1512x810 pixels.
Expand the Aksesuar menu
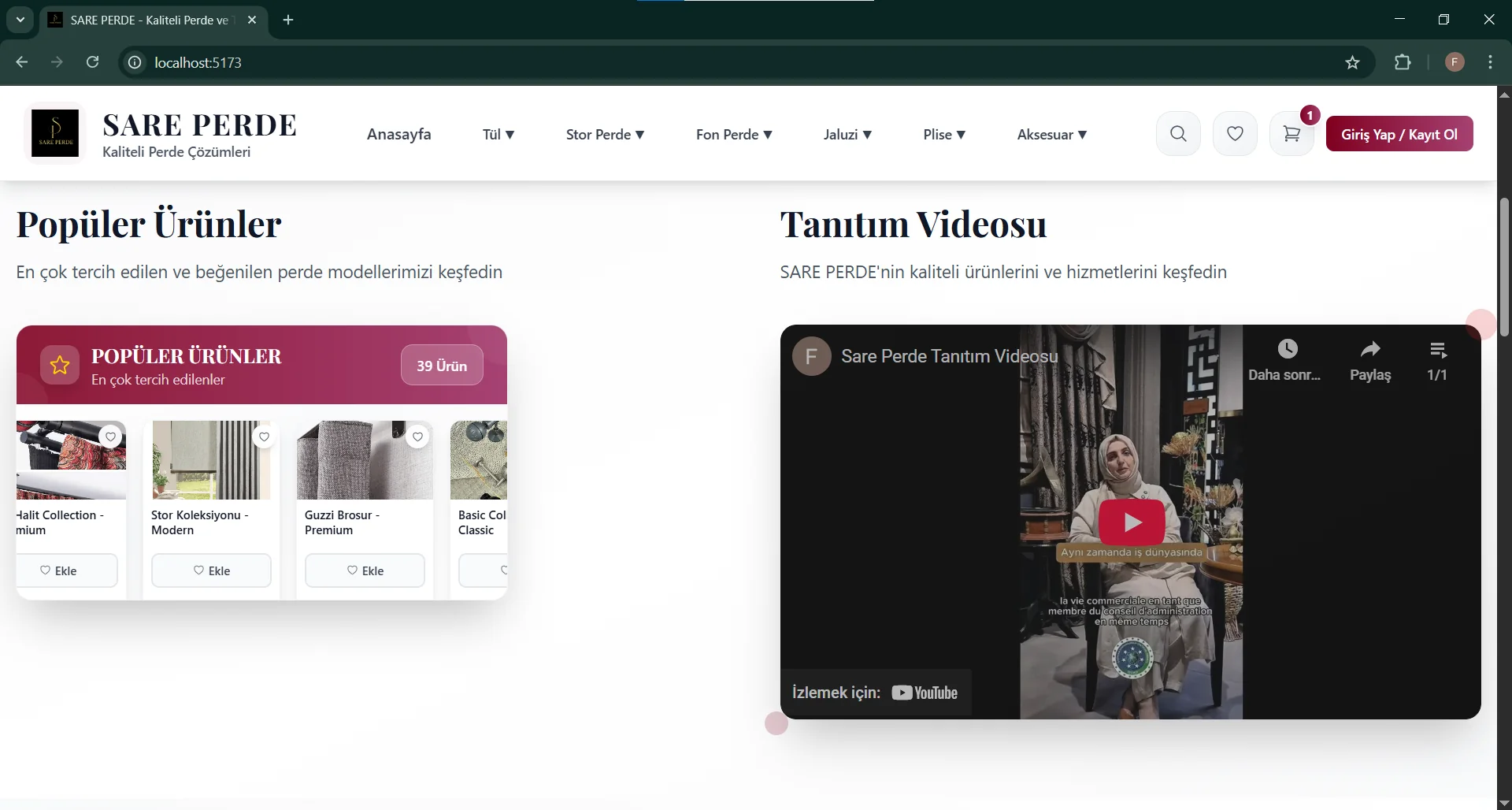tap(1052, 135)
